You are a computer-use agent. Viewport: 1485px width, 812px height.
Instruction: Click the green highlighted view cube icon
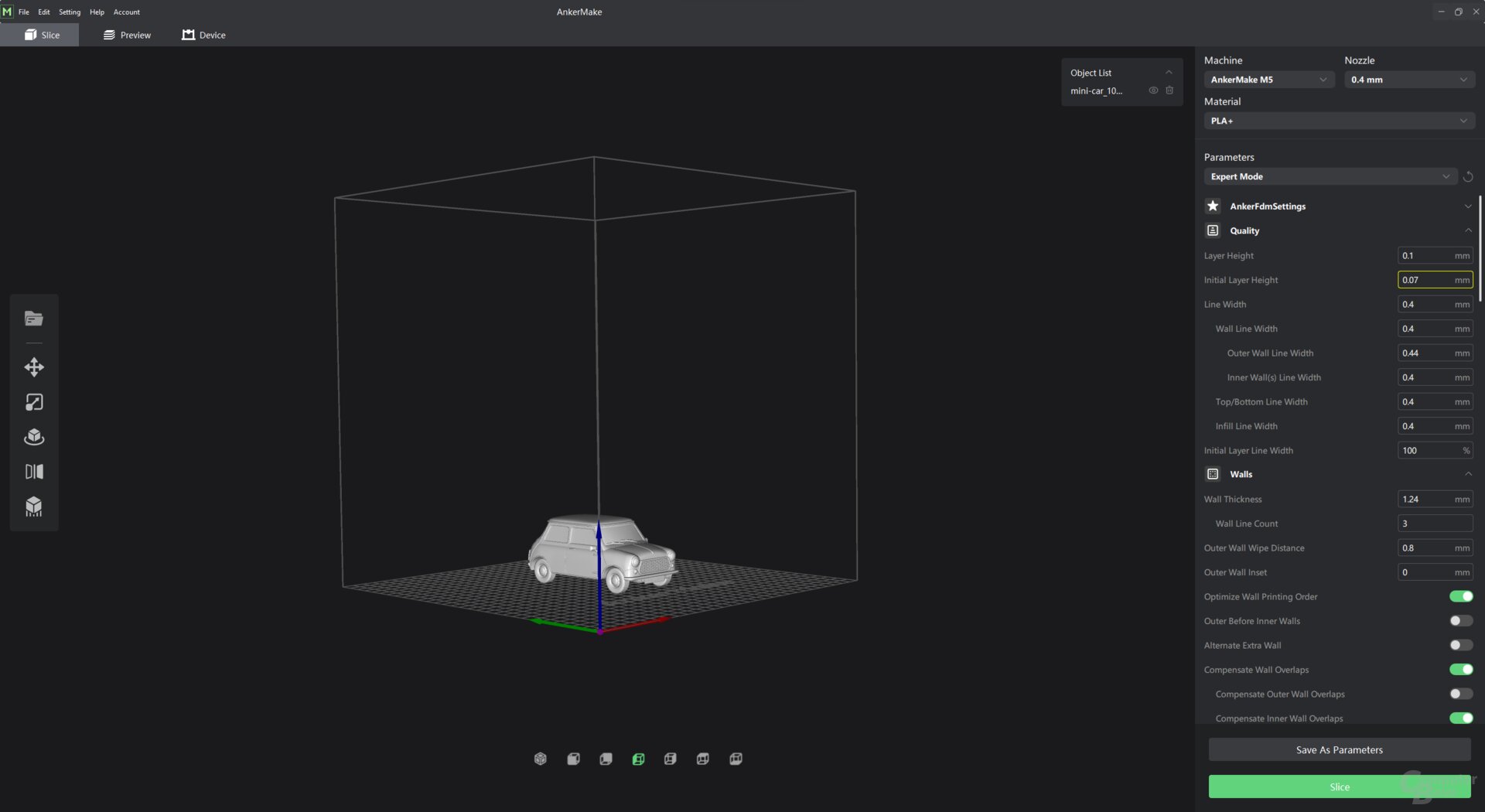(638, 759)
